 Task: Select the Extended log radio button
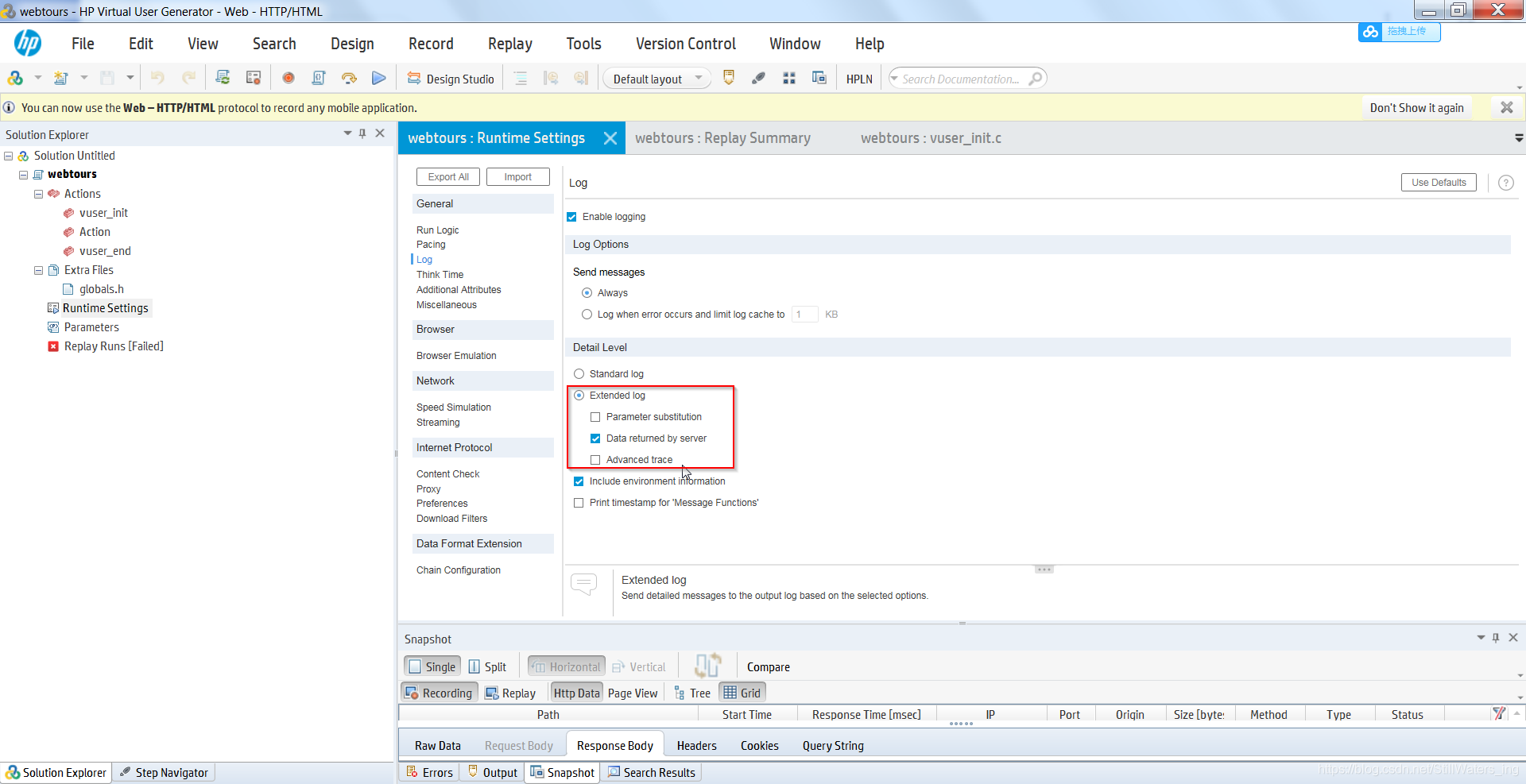pos(579,396)
